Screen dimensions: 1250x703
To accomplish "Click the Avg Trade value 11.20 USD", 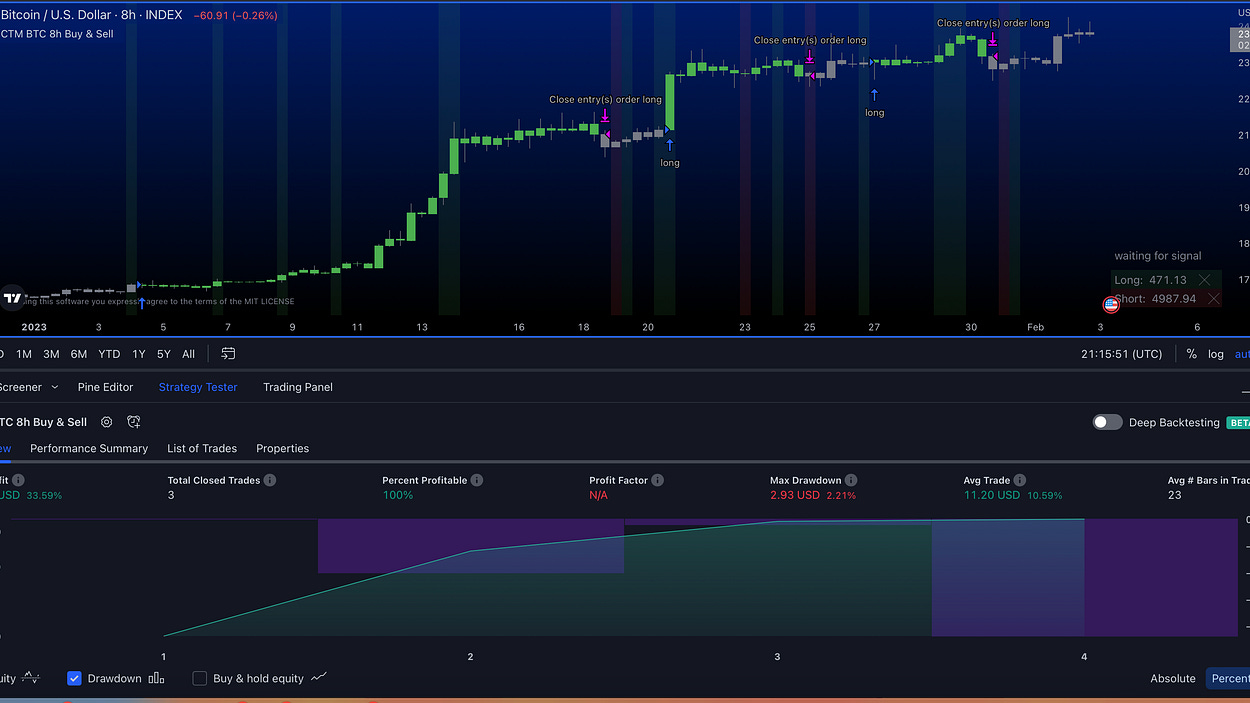I will (991, 495).
